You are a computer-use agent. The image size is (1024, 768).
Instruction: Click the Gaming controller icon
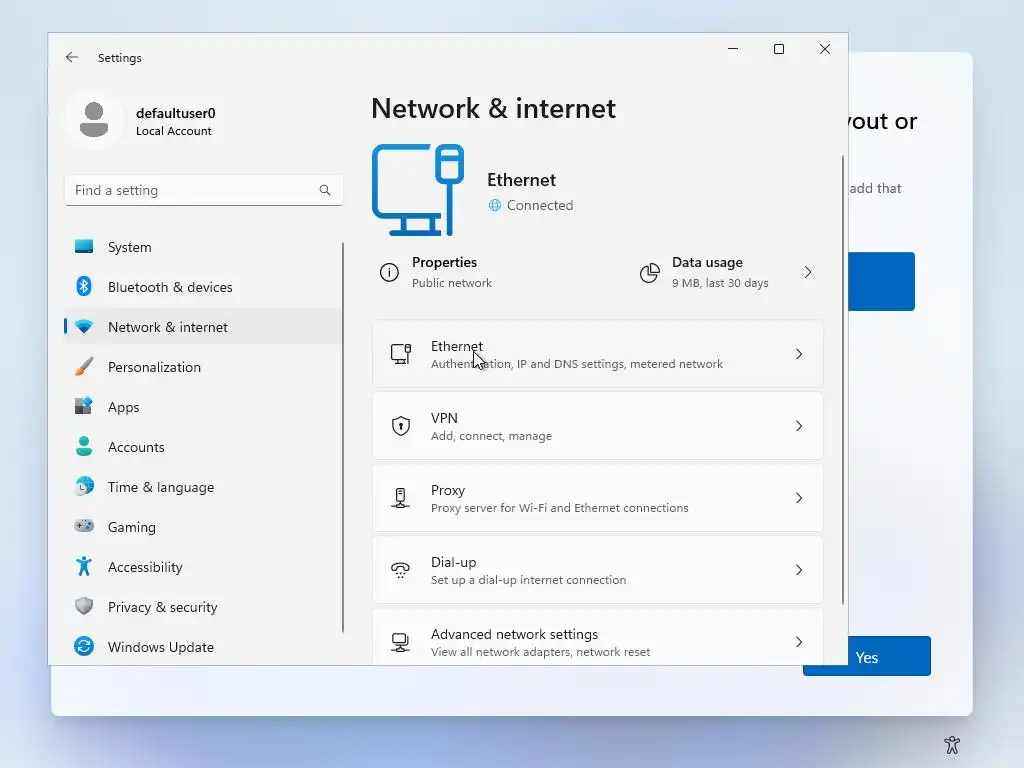[84, 526]
